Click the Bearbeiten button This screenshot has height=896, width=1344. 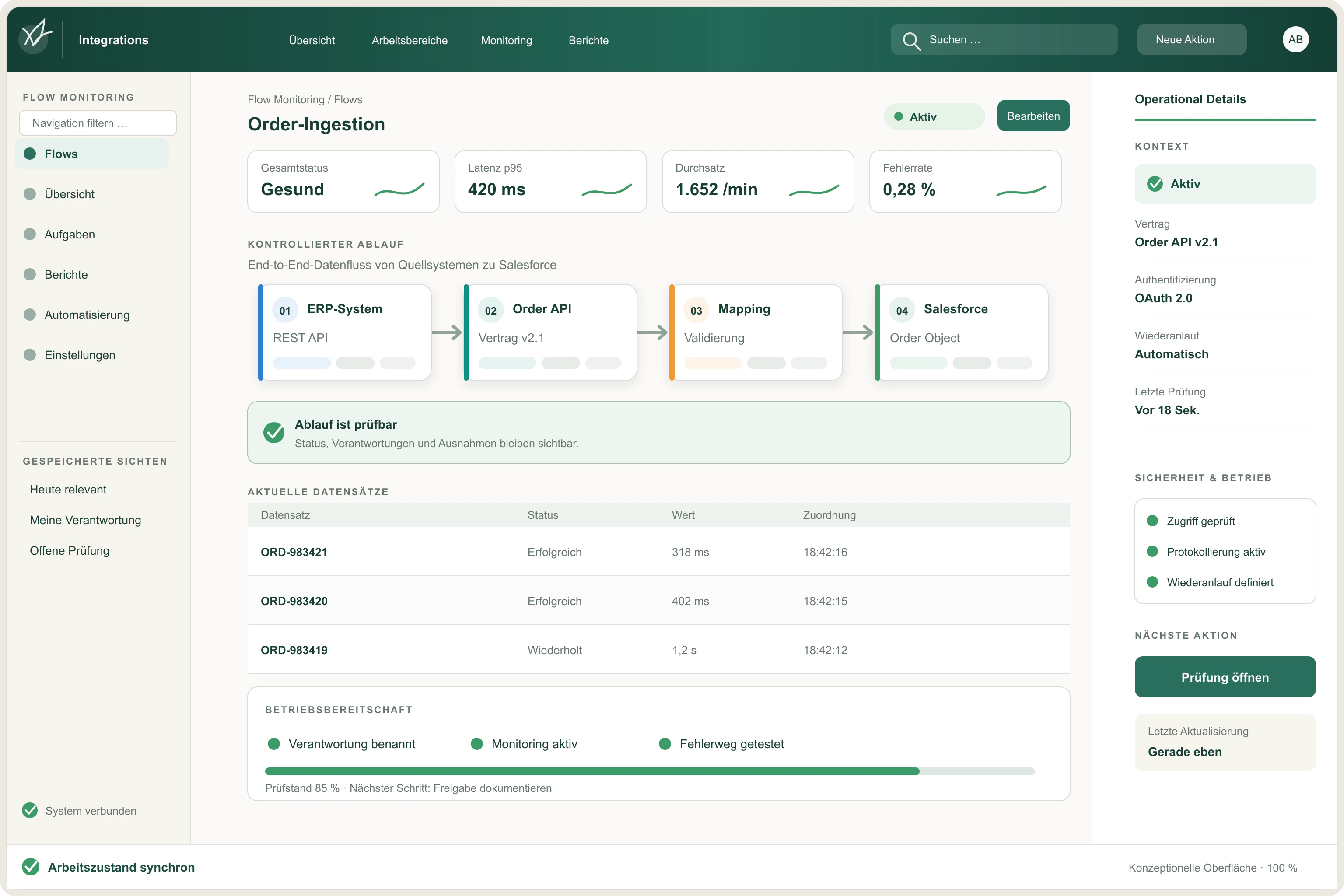pos(1033,116)
